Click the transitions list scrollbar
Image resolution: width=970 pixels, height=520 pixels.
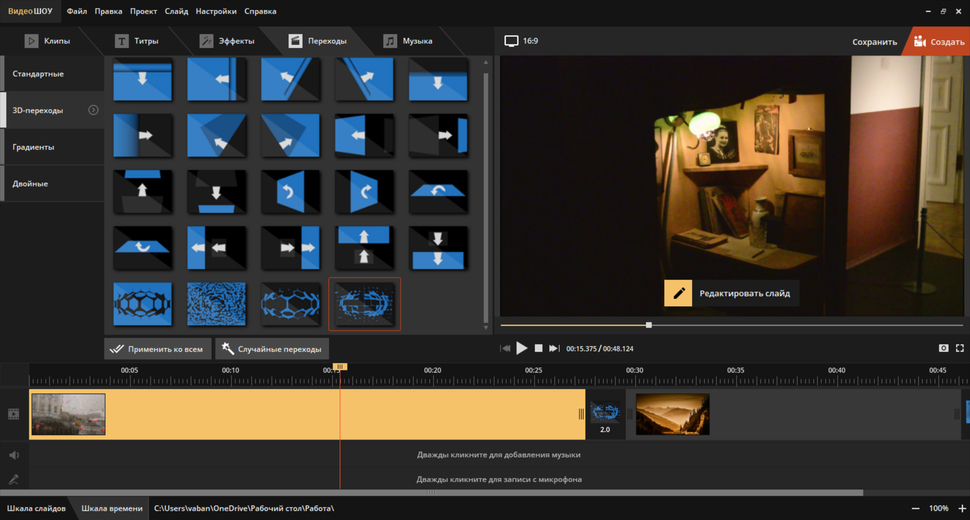click(486, 197)
